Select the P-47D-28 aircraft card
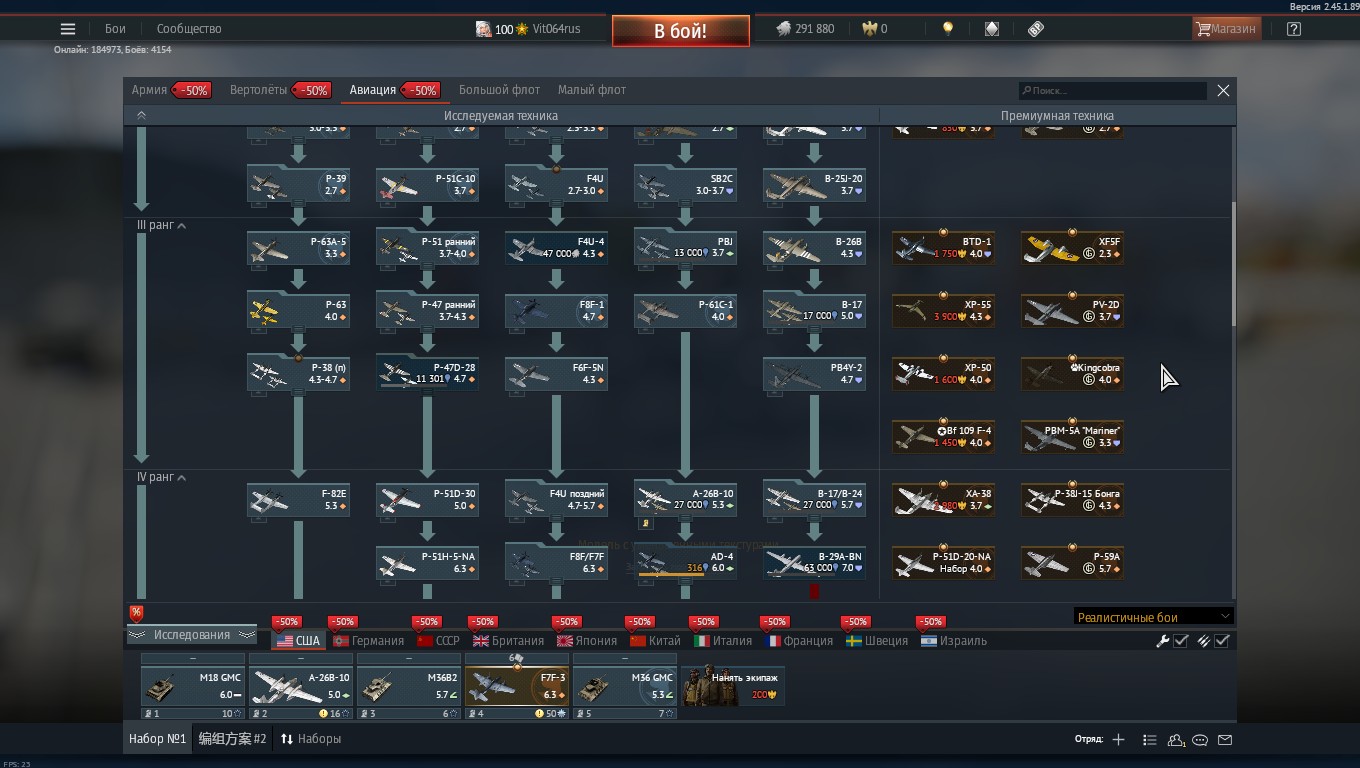The height and width of the screenshot is (768, 1360). click(427, 374)
